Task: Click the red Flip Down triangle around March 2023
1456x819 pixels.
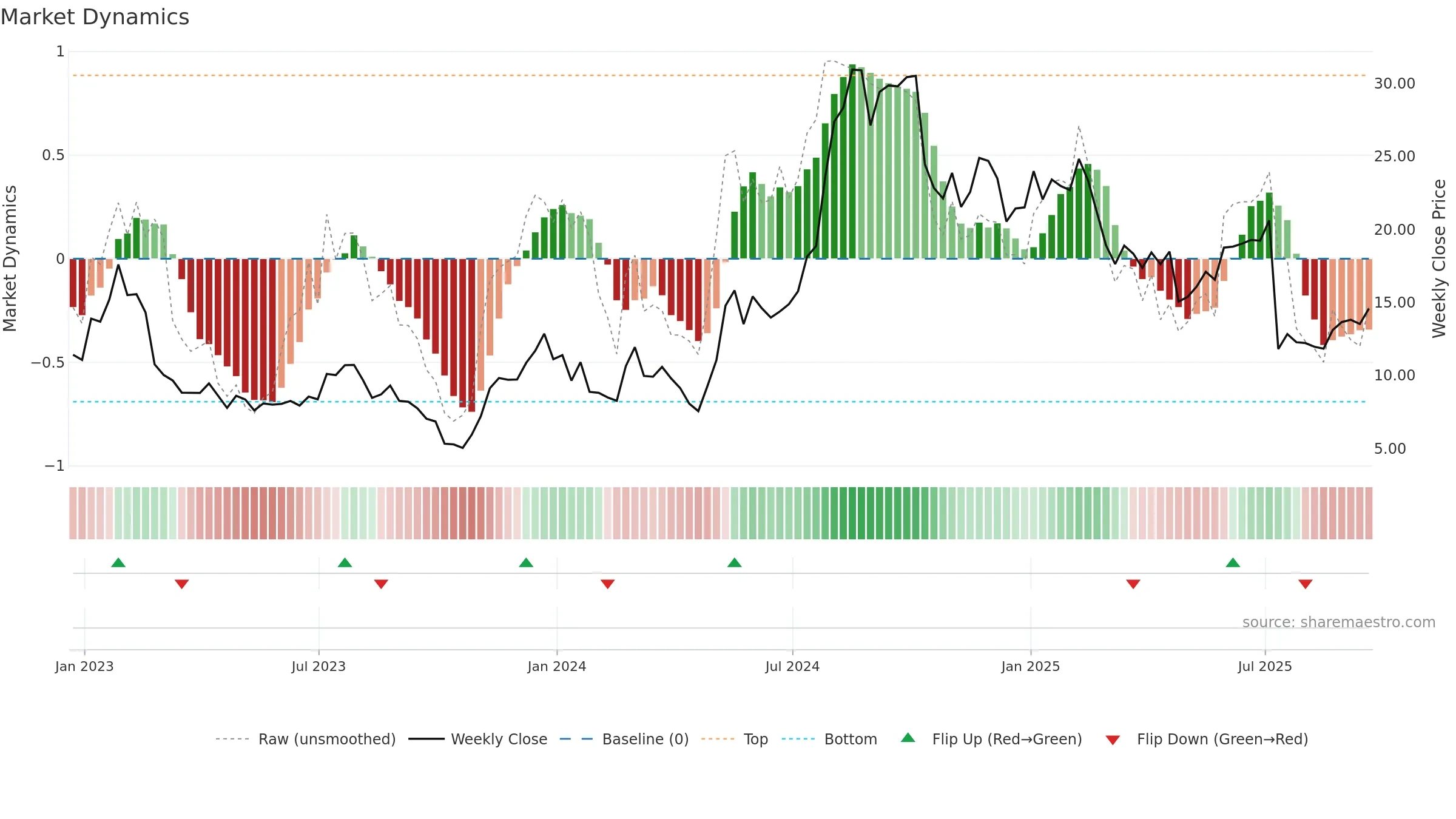Action: click(x=181, y=584)
